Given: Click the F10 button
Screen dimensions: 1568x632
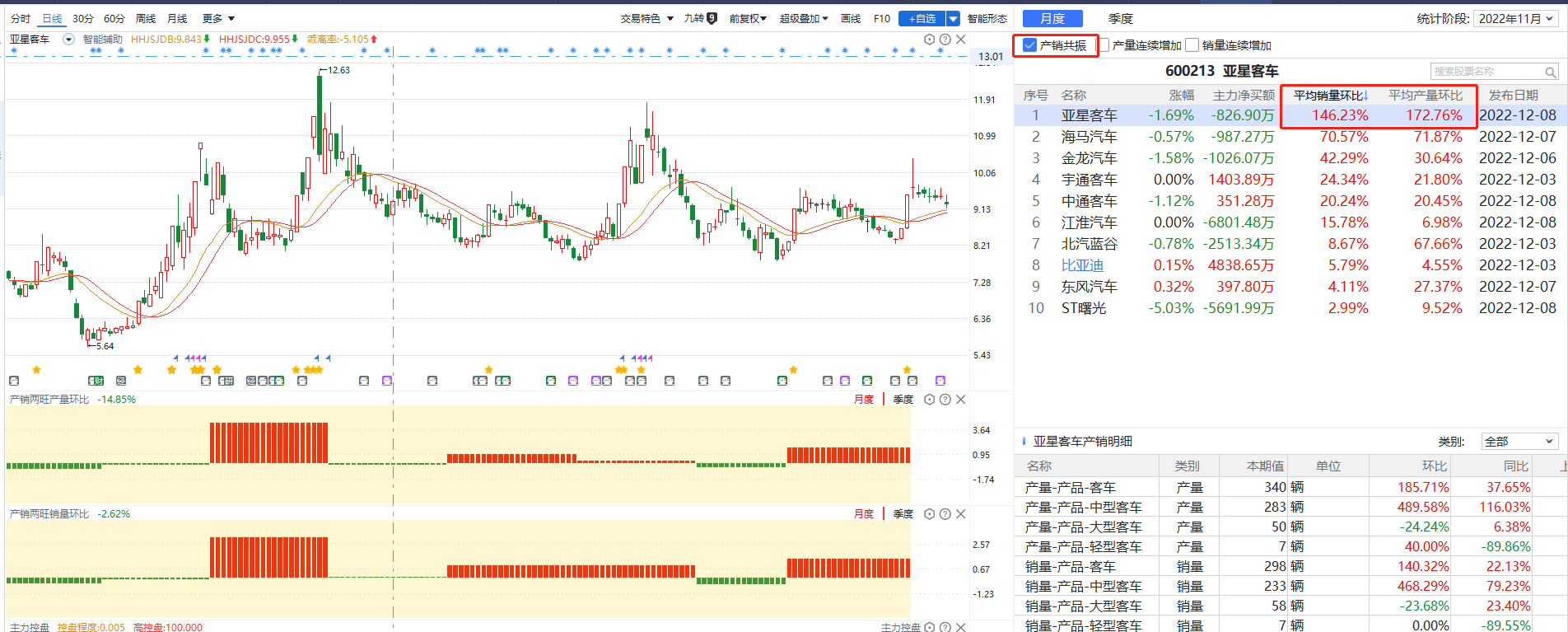Looking at the screenshot, I should coord(882,18).
